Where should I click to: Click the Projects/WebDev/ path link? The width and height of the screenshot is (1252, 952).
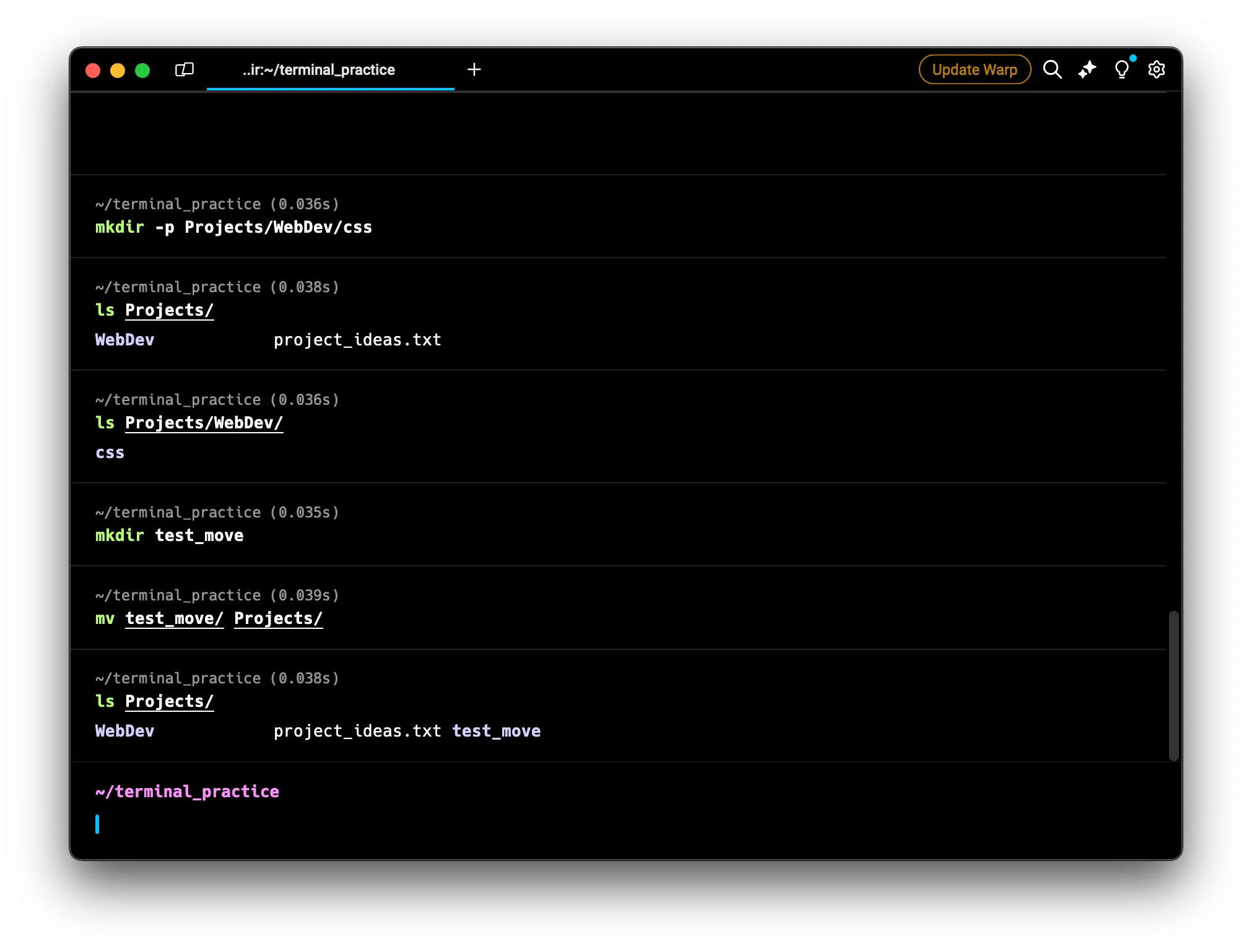tap(204, 423)
